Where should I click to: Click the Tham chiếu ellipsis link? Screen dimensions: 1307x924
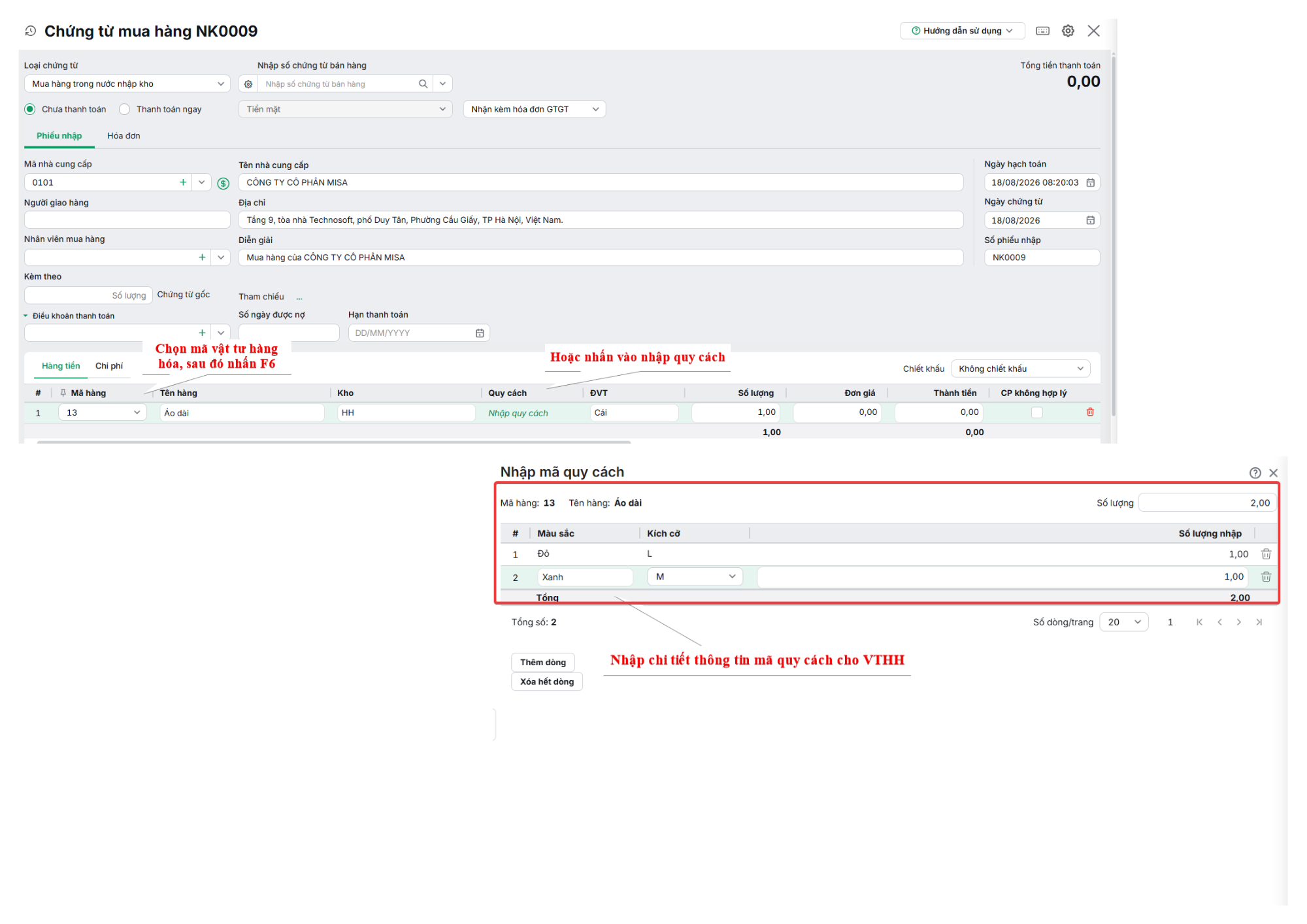pos(299,297)
